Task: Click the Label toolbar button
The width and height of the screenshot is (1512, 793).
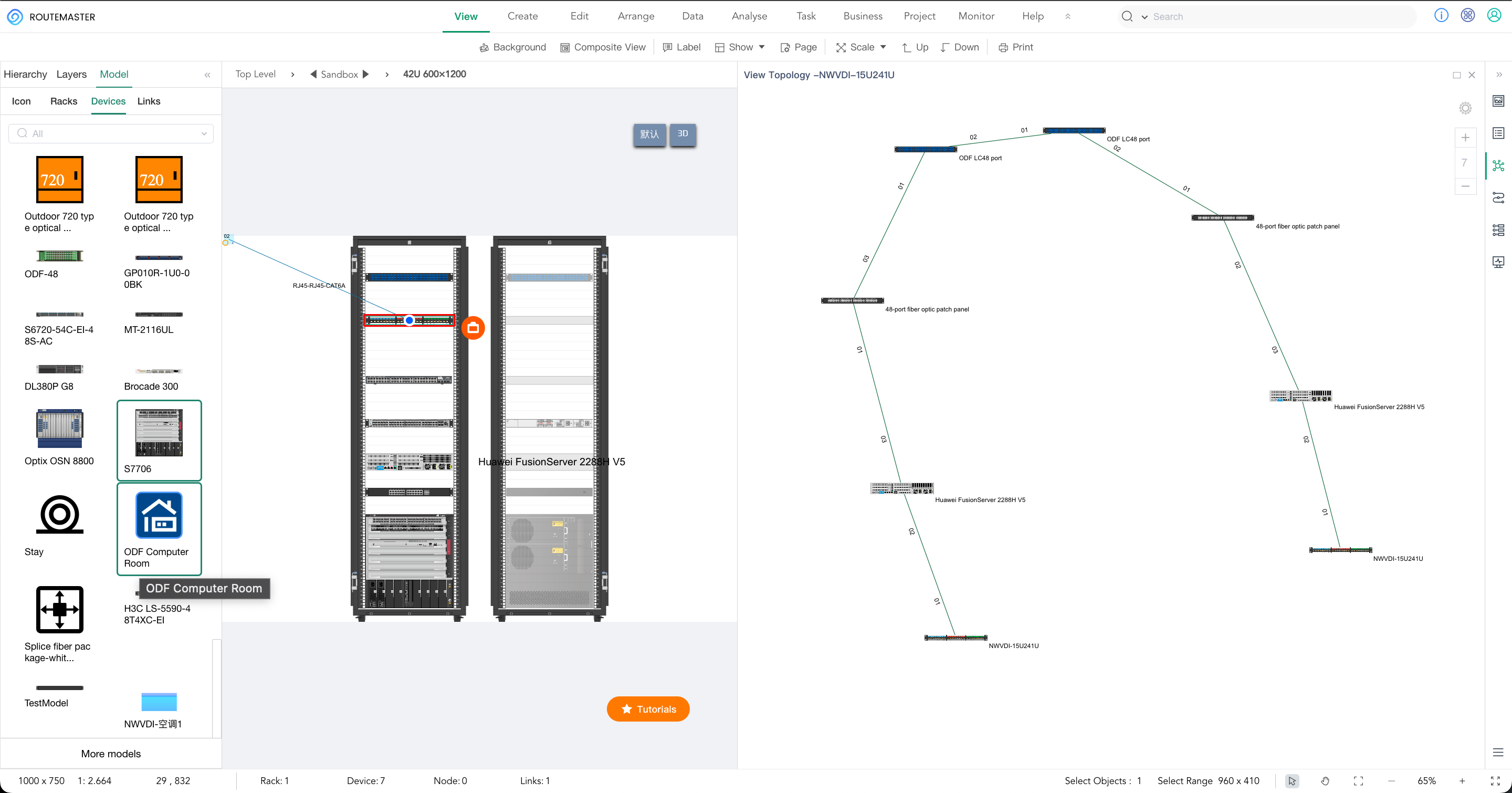Action: click(x=681, y=47)
